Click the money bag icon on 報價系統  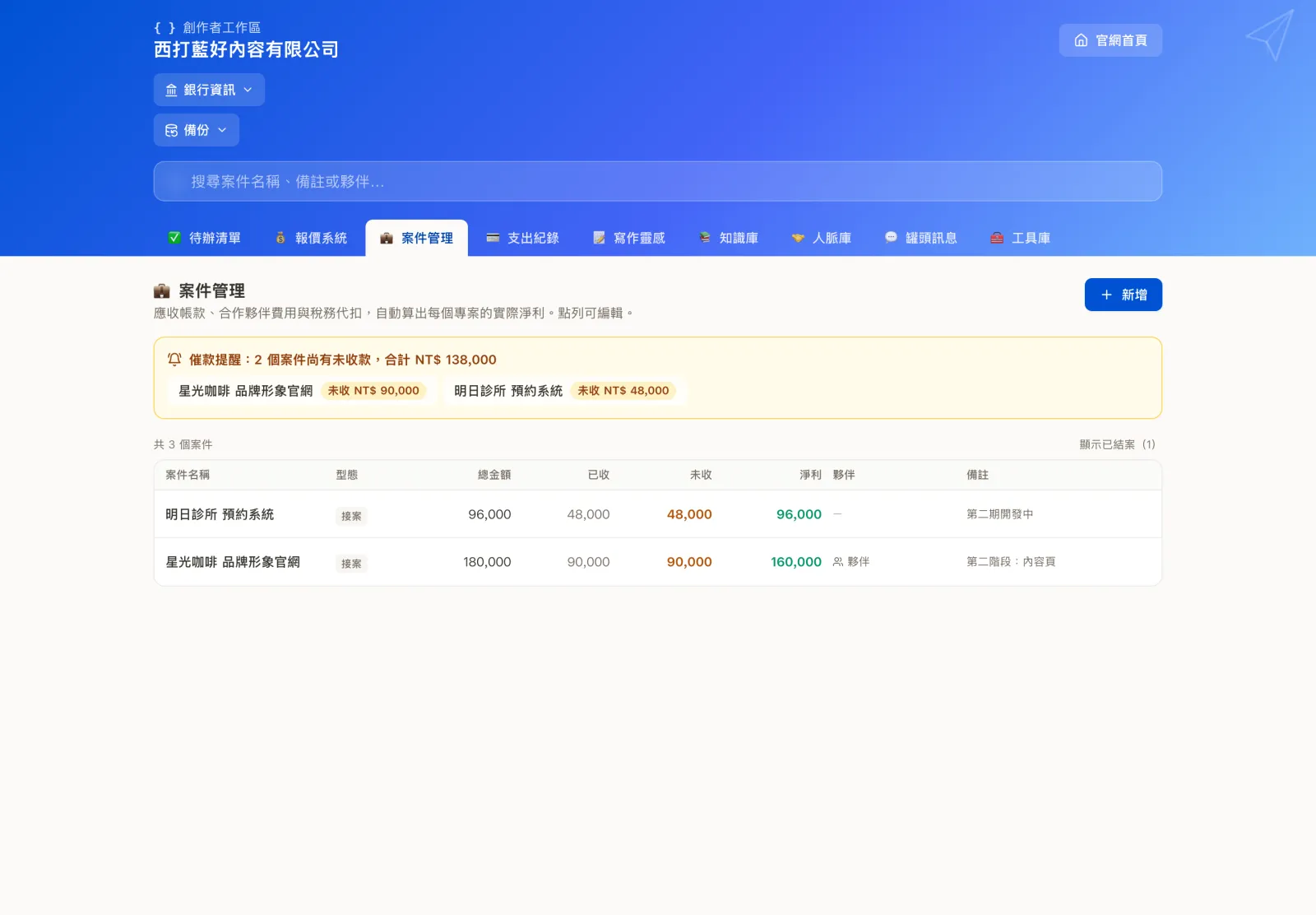pos(280,238)
